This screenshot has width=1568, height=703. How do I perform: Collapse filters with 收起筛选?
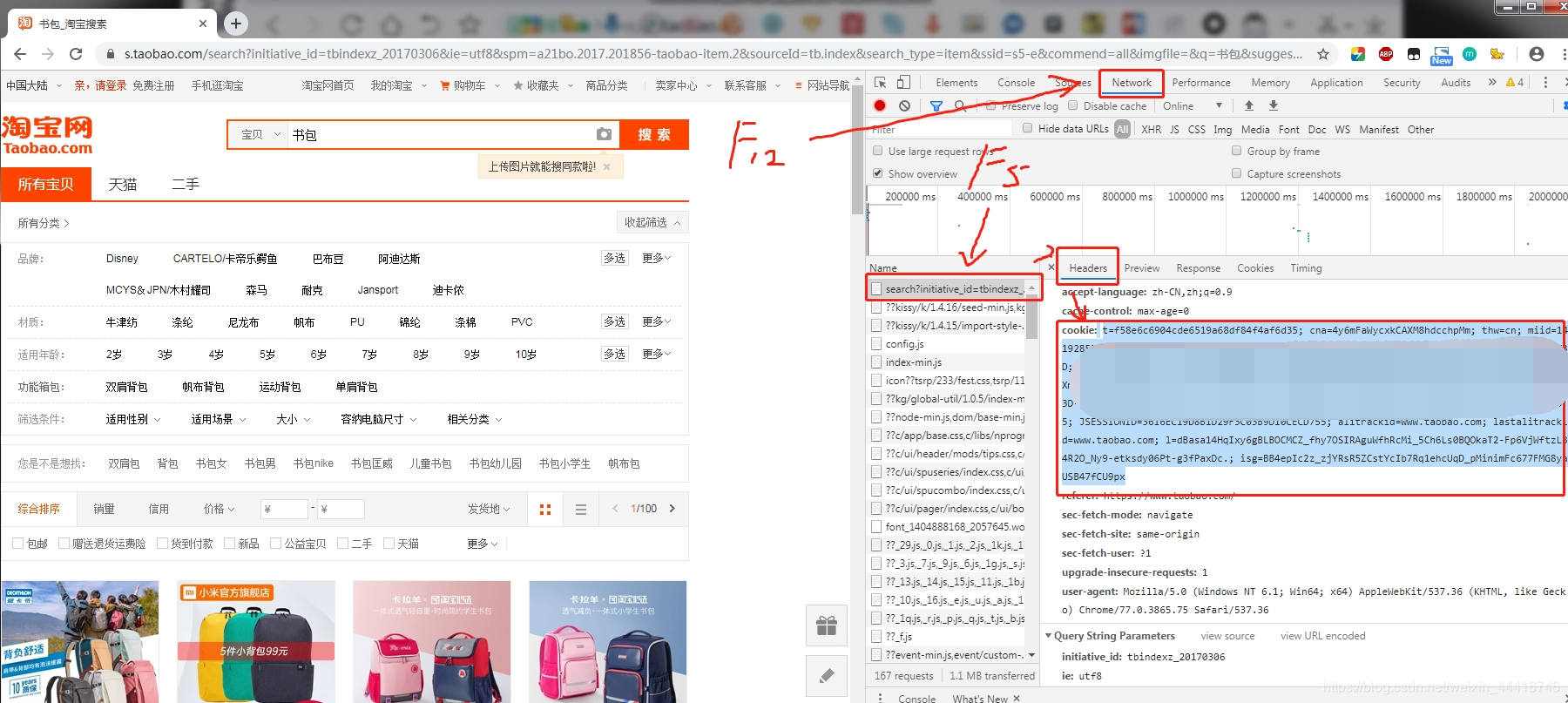(652, 222)
